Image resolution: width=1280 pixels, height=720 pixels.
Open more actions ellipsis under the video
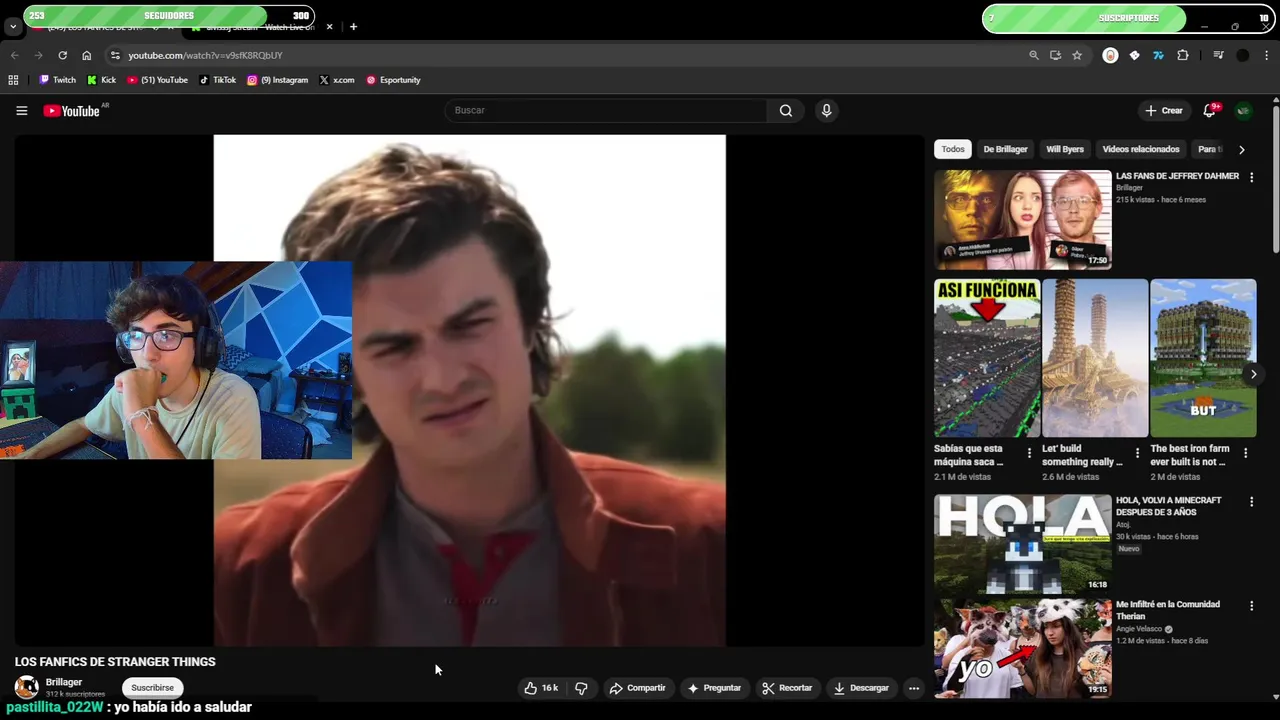[x=913, y=688]
